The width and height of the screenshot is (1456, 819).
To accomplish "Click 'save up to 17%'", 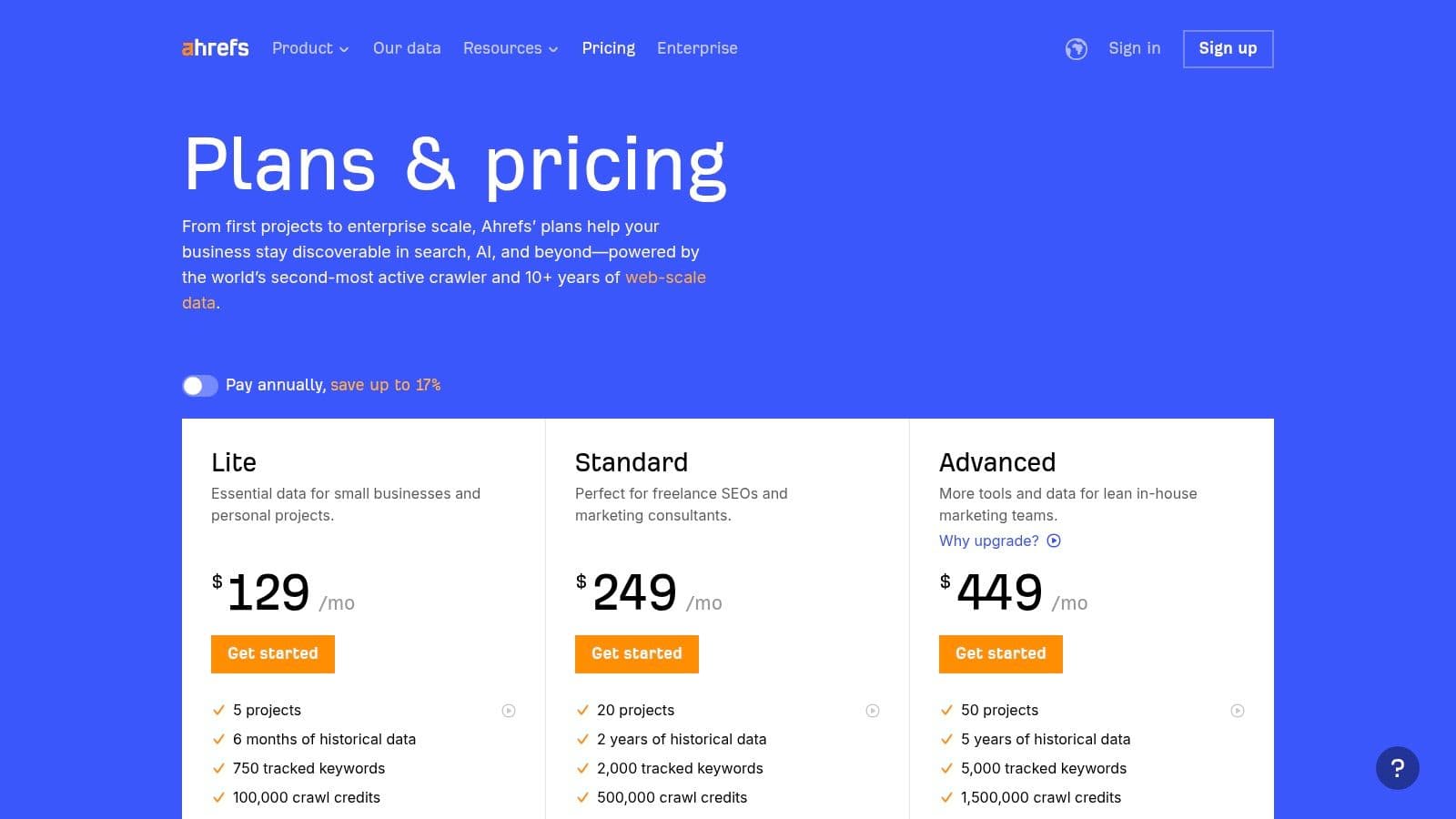I will tap(384, 385).
